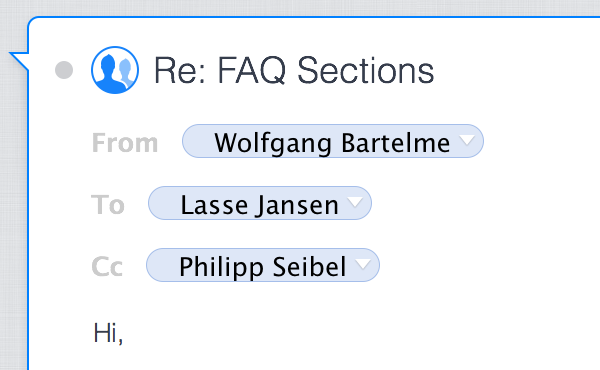This screenshot has width=600, height=370.
Task: Click the word "Sections" in the subject
Action: [366, 70]
